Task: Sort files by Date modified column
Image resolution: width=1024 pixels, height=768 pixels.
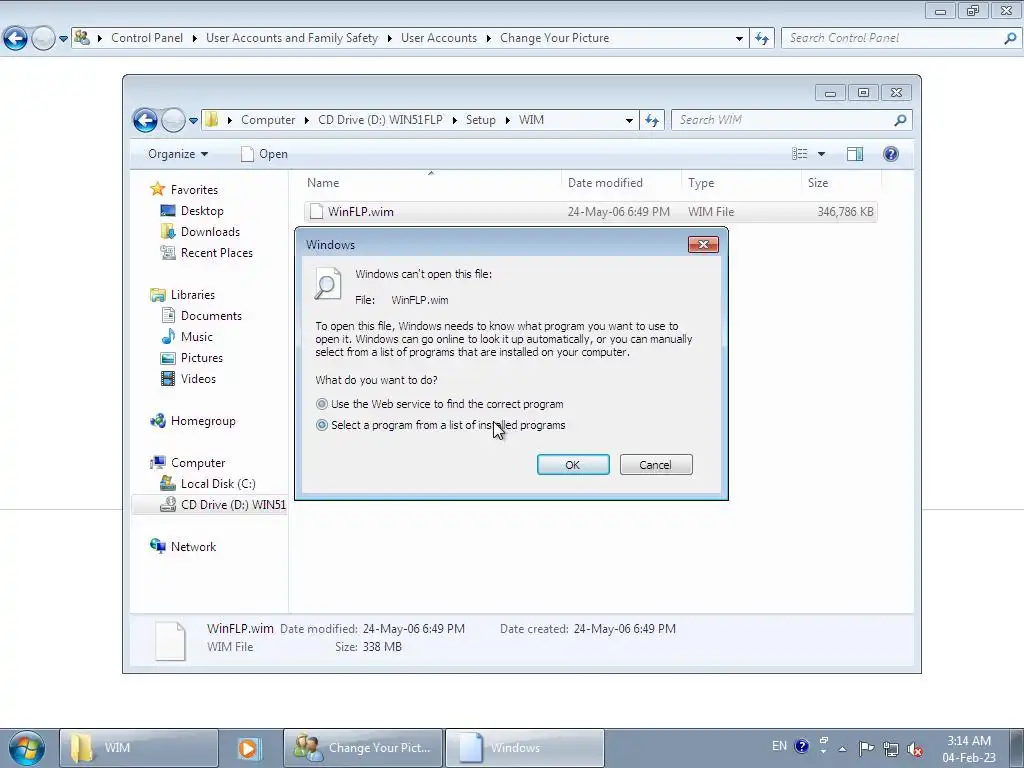Action: [x=621, y=183]
